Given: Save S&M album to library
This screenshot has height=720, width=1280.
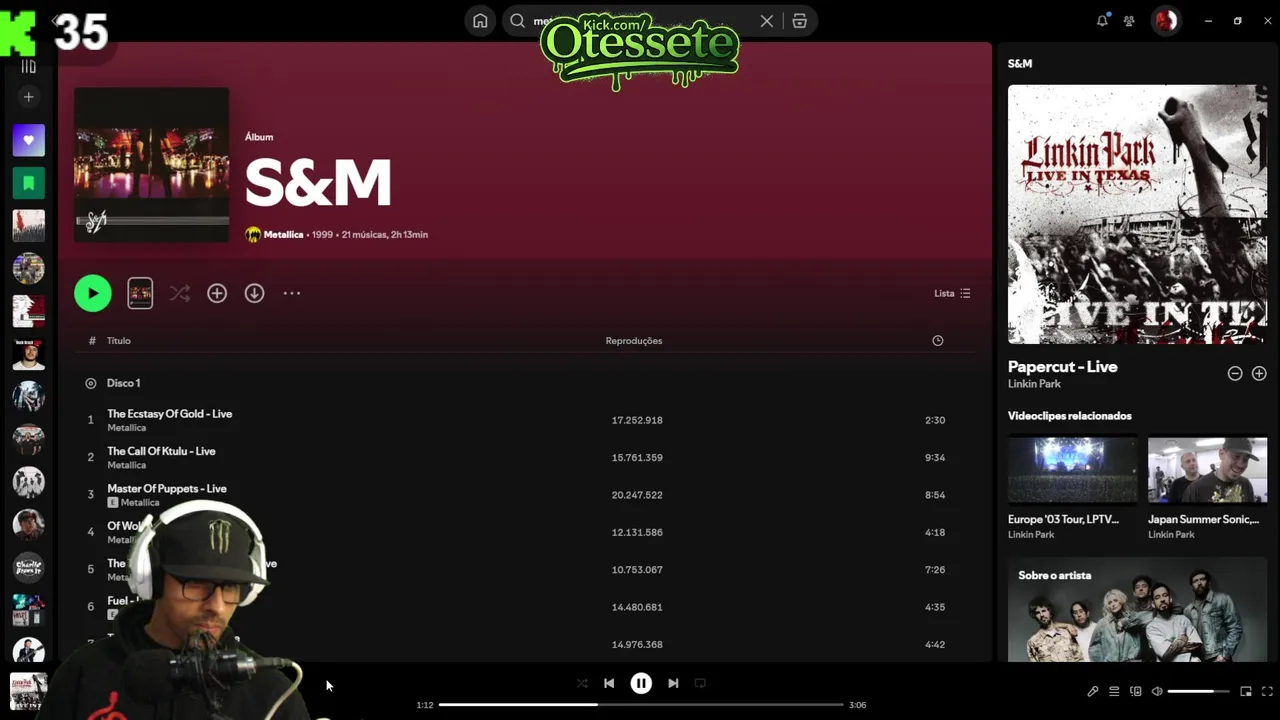Looking at the screenshot, I should (217, 293).
